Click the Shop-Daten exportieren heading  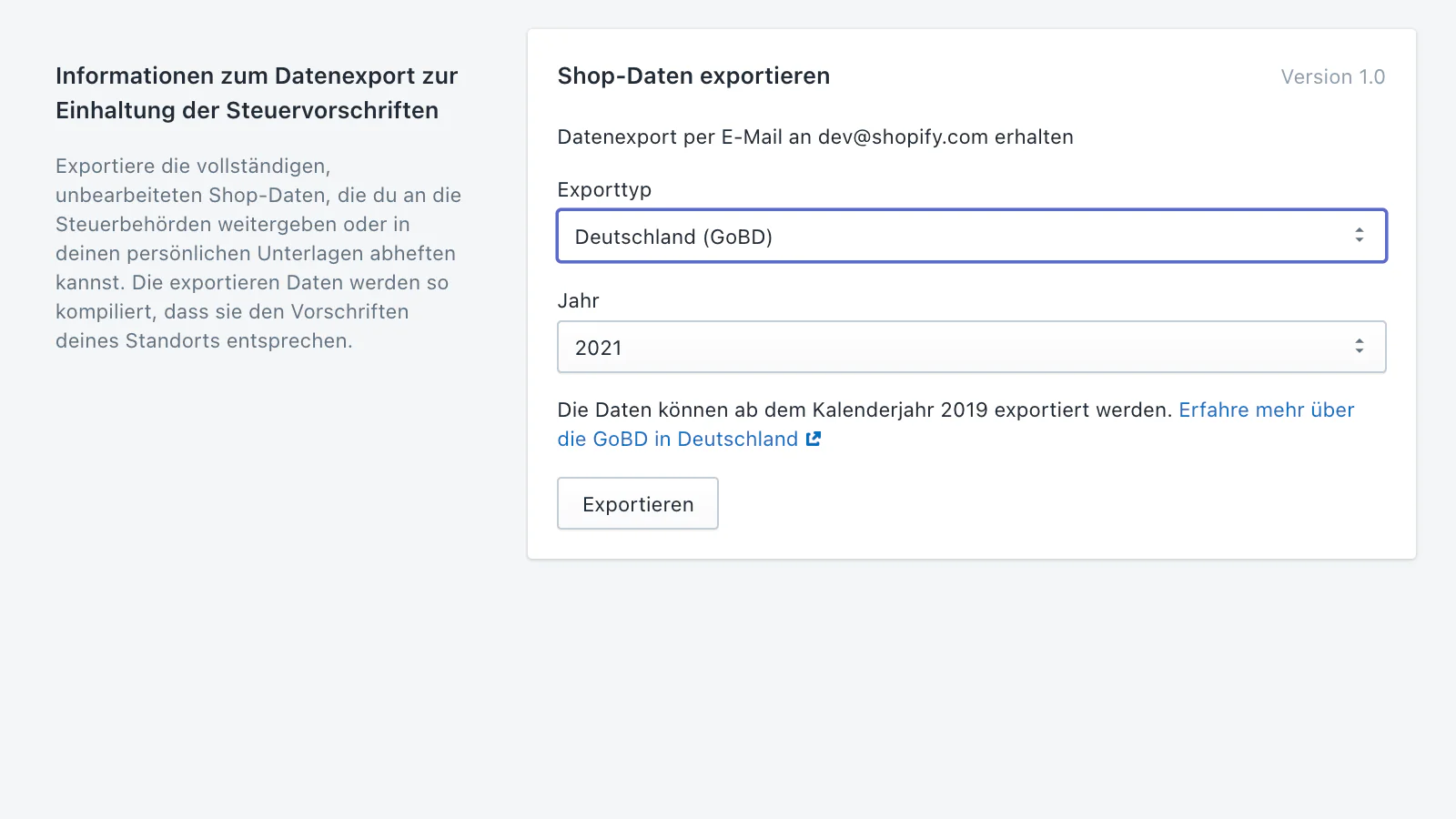693,76
